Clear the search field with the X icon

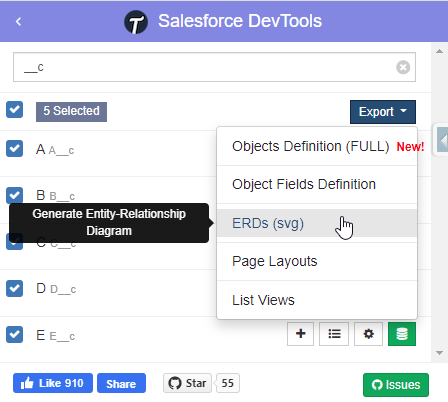pyautogui.click(x=403, y=67)
